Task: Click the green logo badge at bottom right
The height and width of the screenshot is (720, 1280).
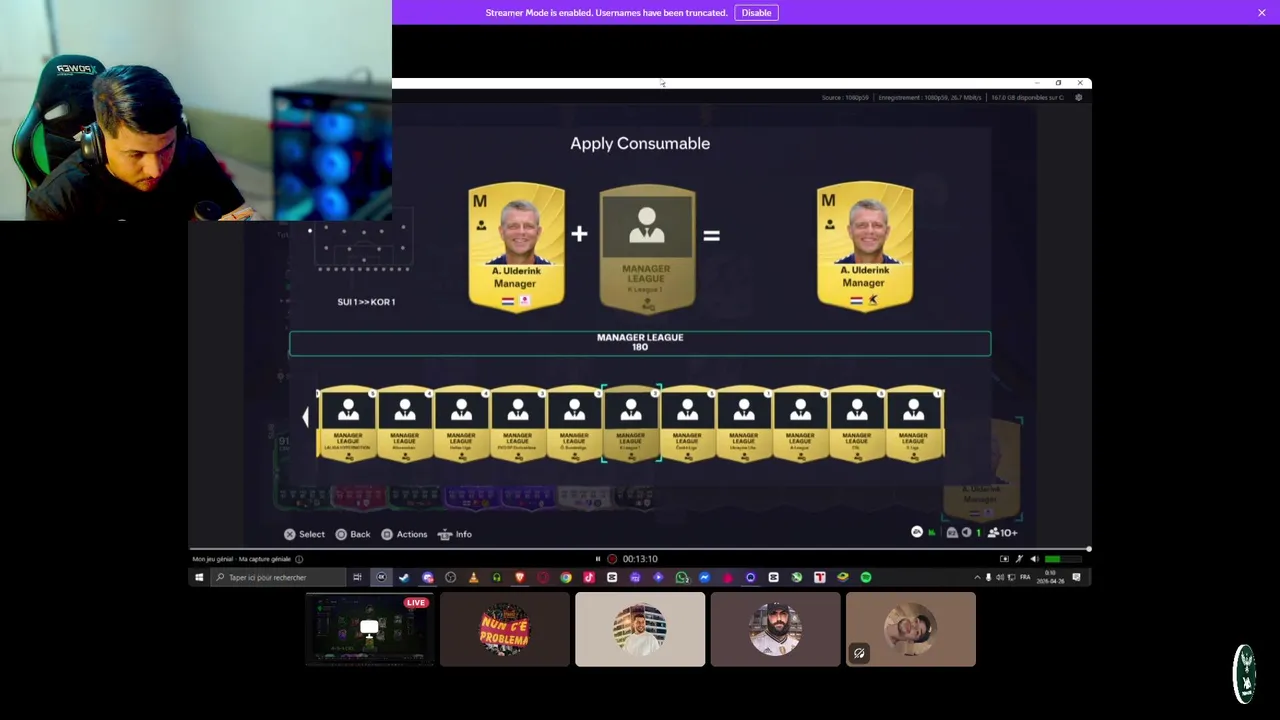Action: pyautogui.click(x=1245, y=674)
